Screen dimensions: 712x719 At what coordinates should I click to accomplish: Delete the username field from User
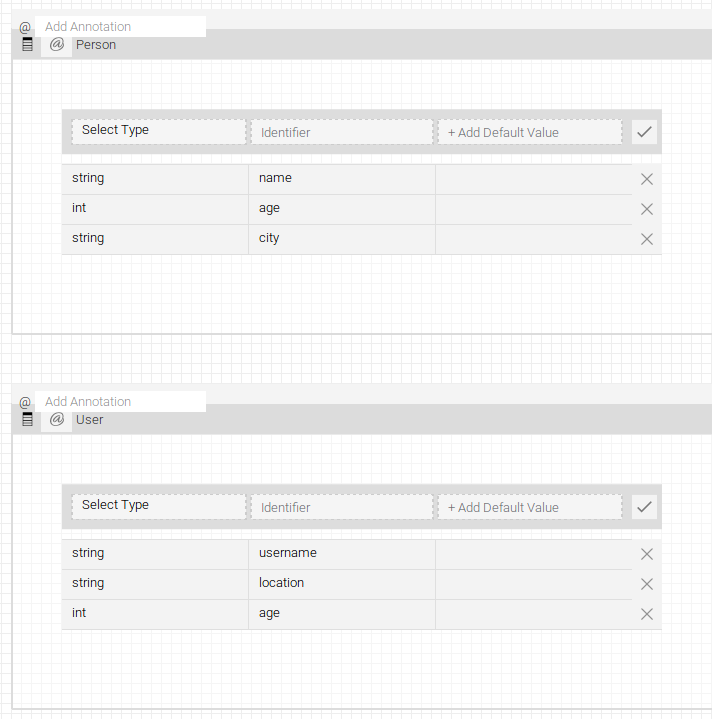646,554
